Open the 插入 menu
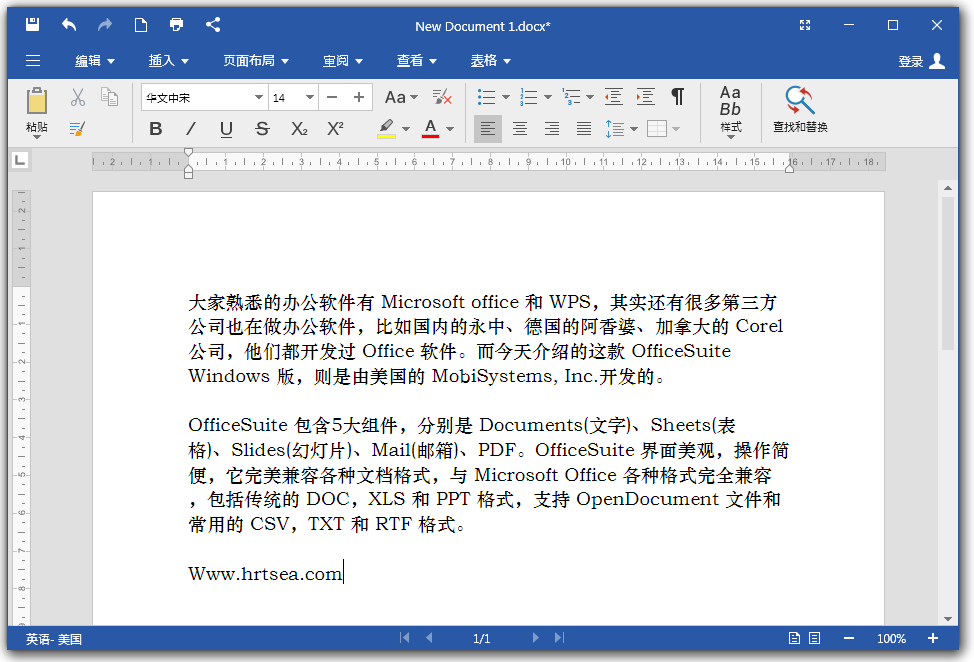Screen dimensions: 974x662 click(168, 61)
